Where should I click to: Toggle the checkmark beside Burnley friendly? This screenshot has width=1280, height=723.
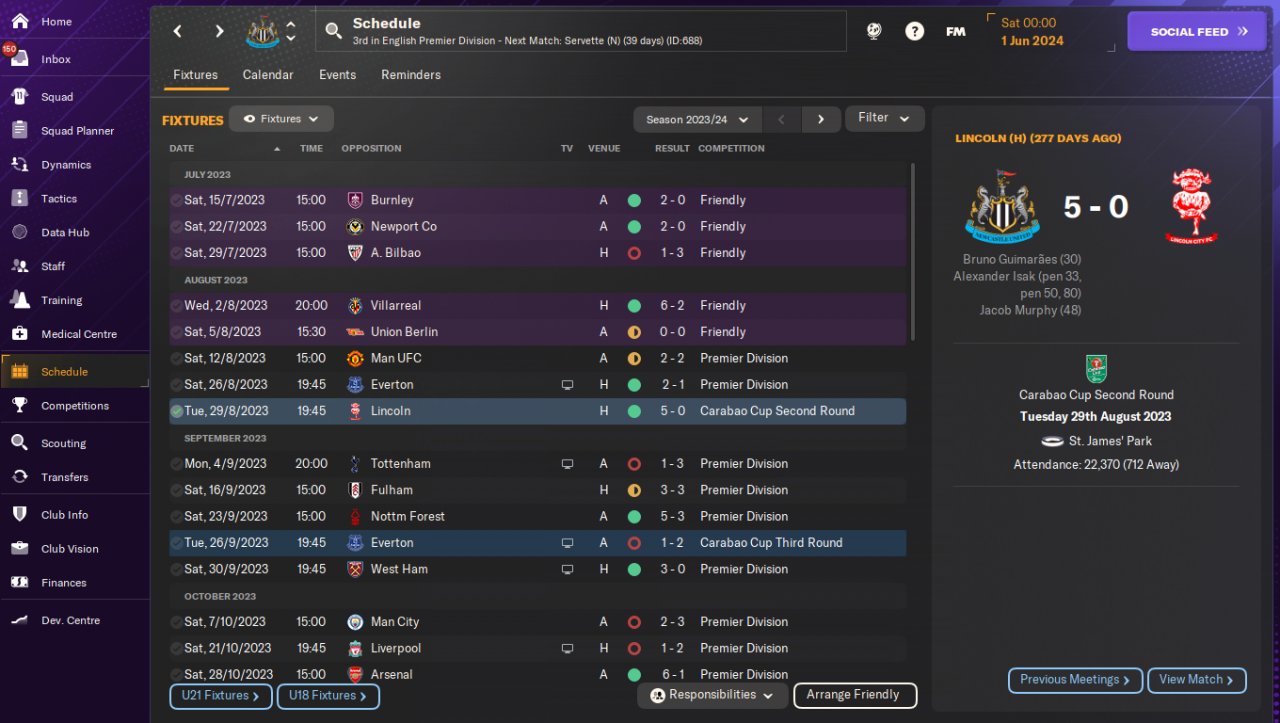tap(177, 200)
